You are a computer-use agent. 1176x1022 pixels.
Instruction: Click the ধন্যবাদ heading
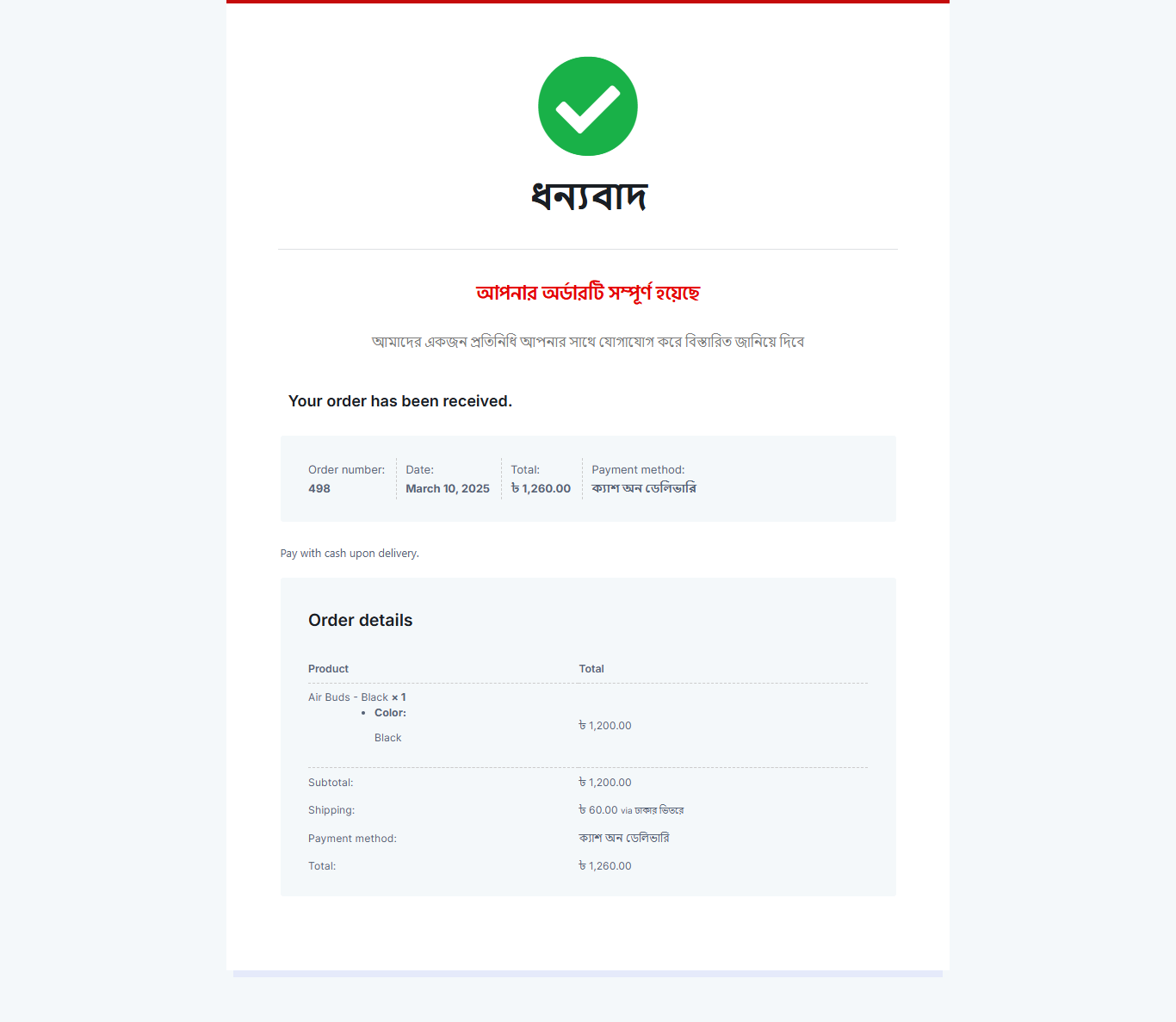click(588, 196)
